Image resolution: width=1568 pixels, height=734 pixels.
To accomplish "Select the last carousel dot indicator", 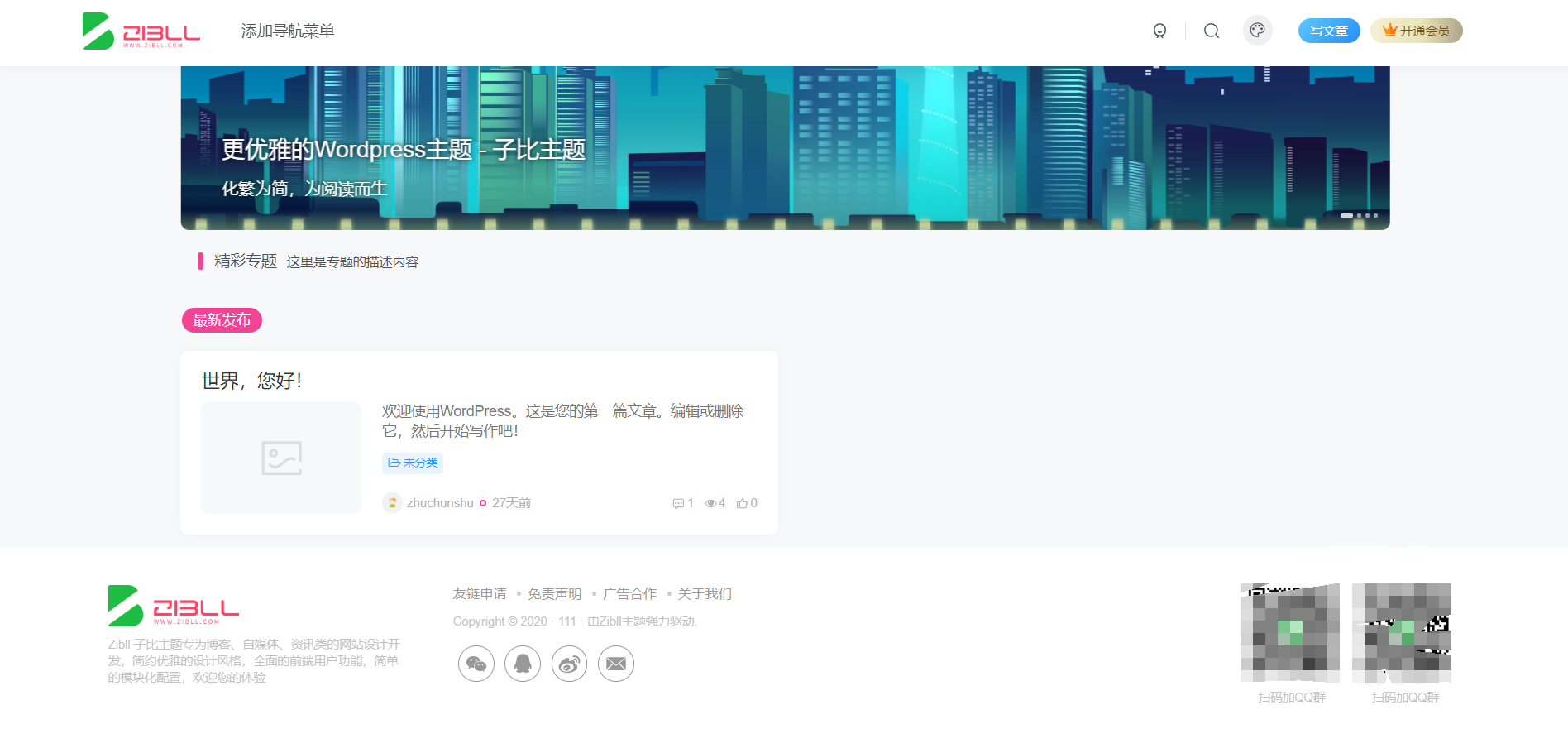I will 1375,215.
